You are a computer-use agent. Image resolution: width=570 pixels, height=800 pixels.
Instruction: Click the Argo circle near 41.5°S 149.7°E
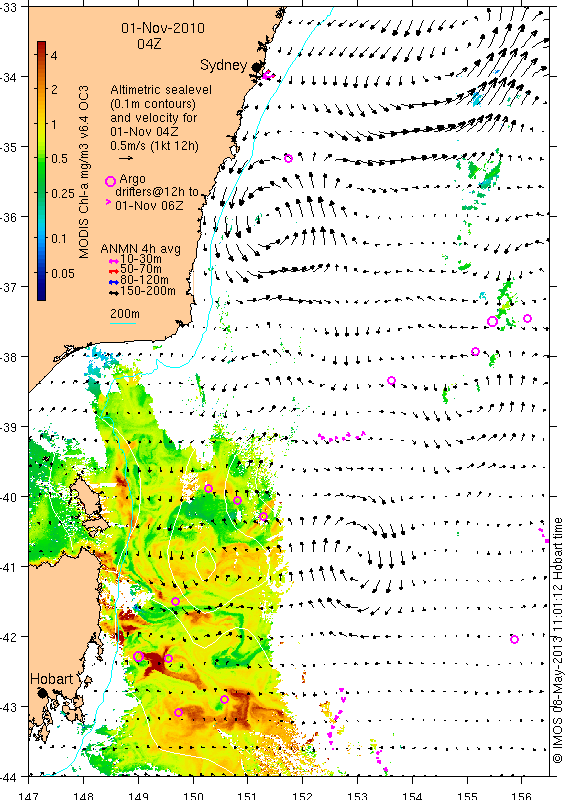[x=175, y=602]
